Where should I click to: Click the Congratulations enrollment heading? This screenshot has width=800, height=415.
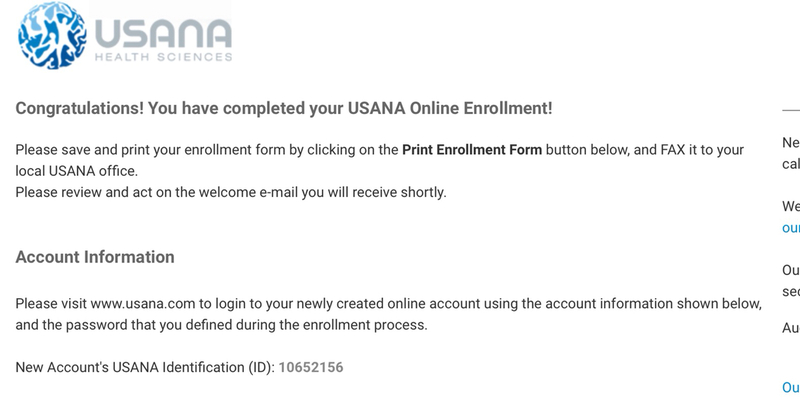284,108
